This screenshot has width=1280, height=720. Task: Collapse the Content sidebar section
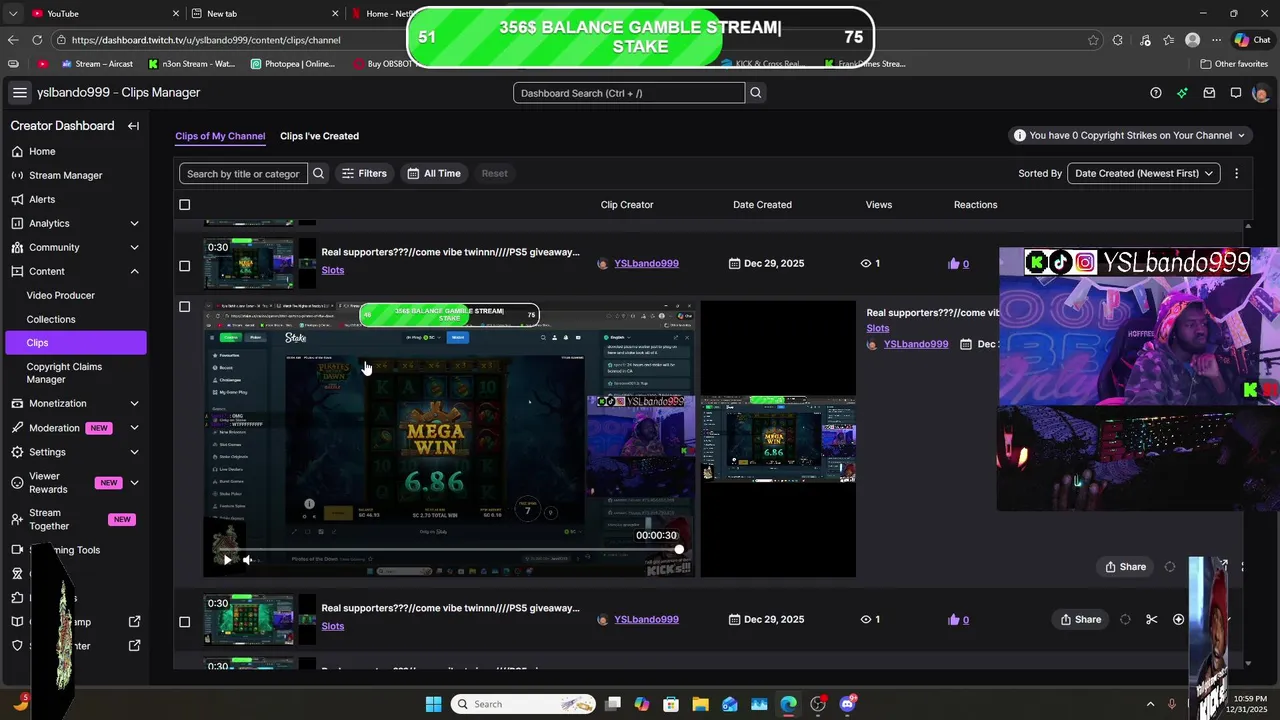click(x=134, y=271)
